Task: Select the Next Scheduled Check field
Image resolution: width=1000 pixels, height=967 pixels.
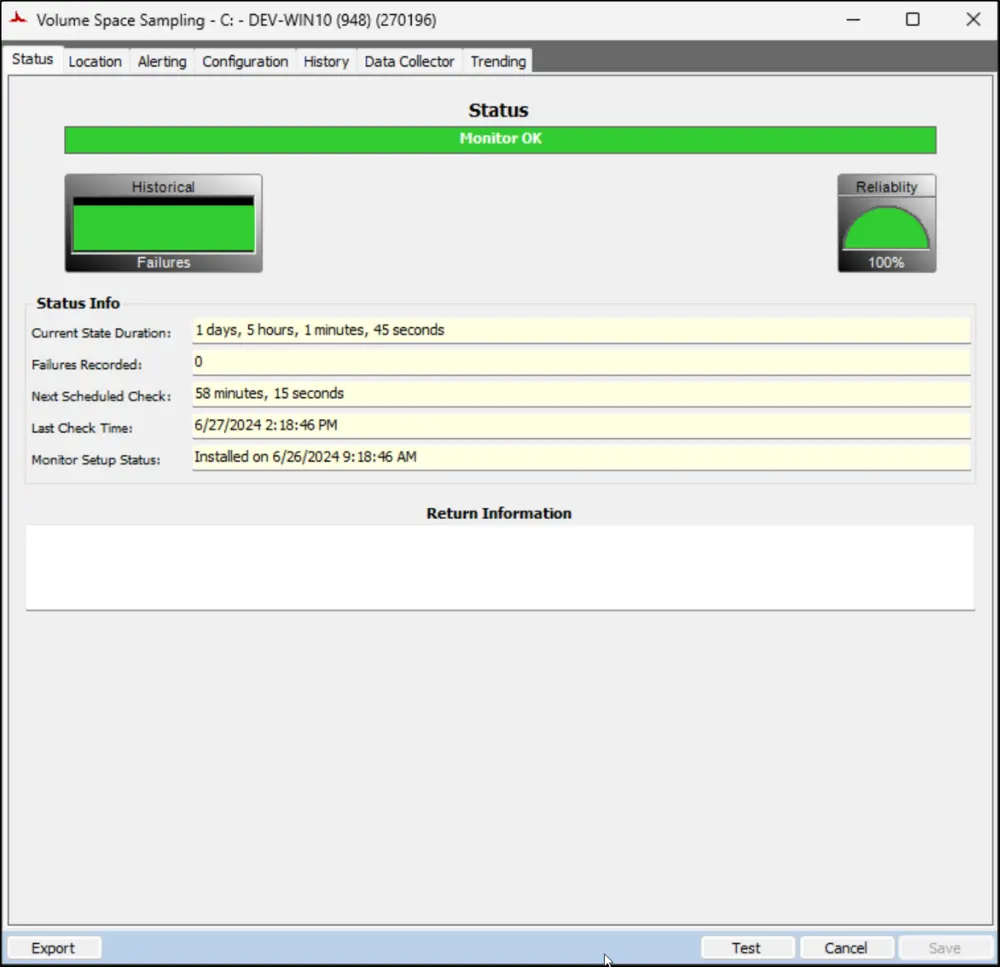Action: [581, 394]
